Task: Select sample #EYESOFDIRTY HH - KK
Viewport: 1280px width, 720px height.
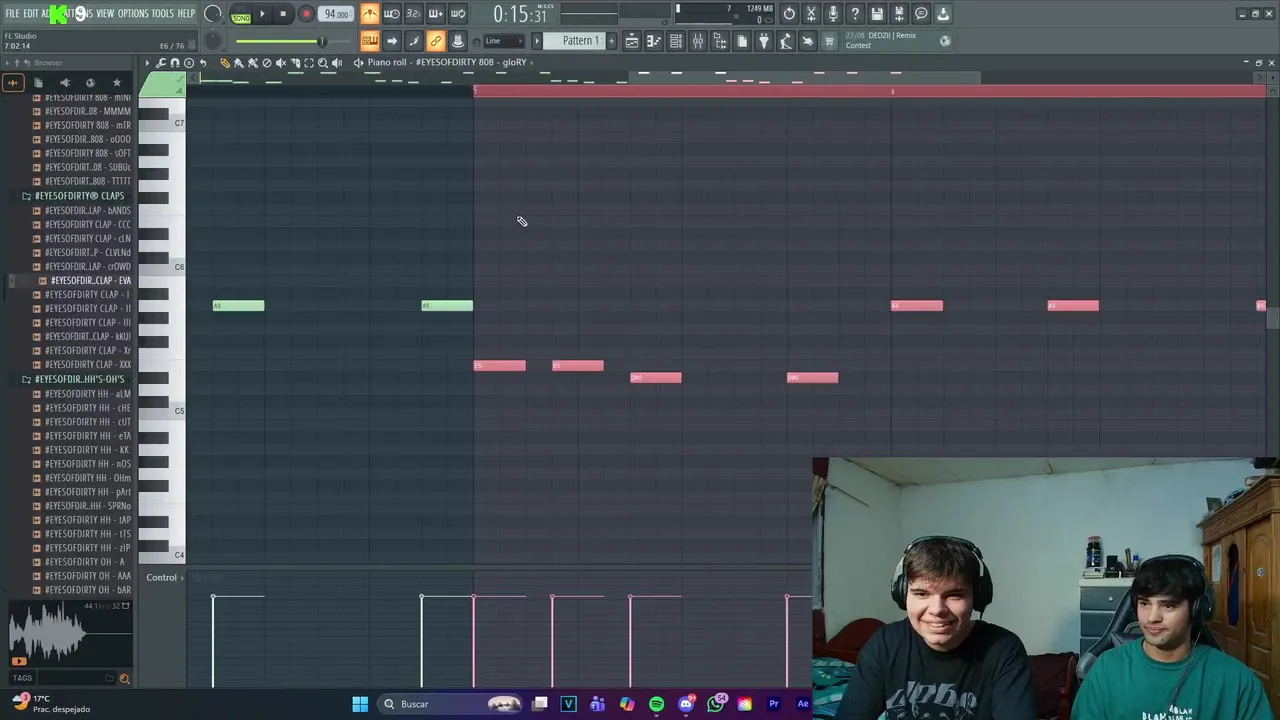Action: click(x=87, y=450)
